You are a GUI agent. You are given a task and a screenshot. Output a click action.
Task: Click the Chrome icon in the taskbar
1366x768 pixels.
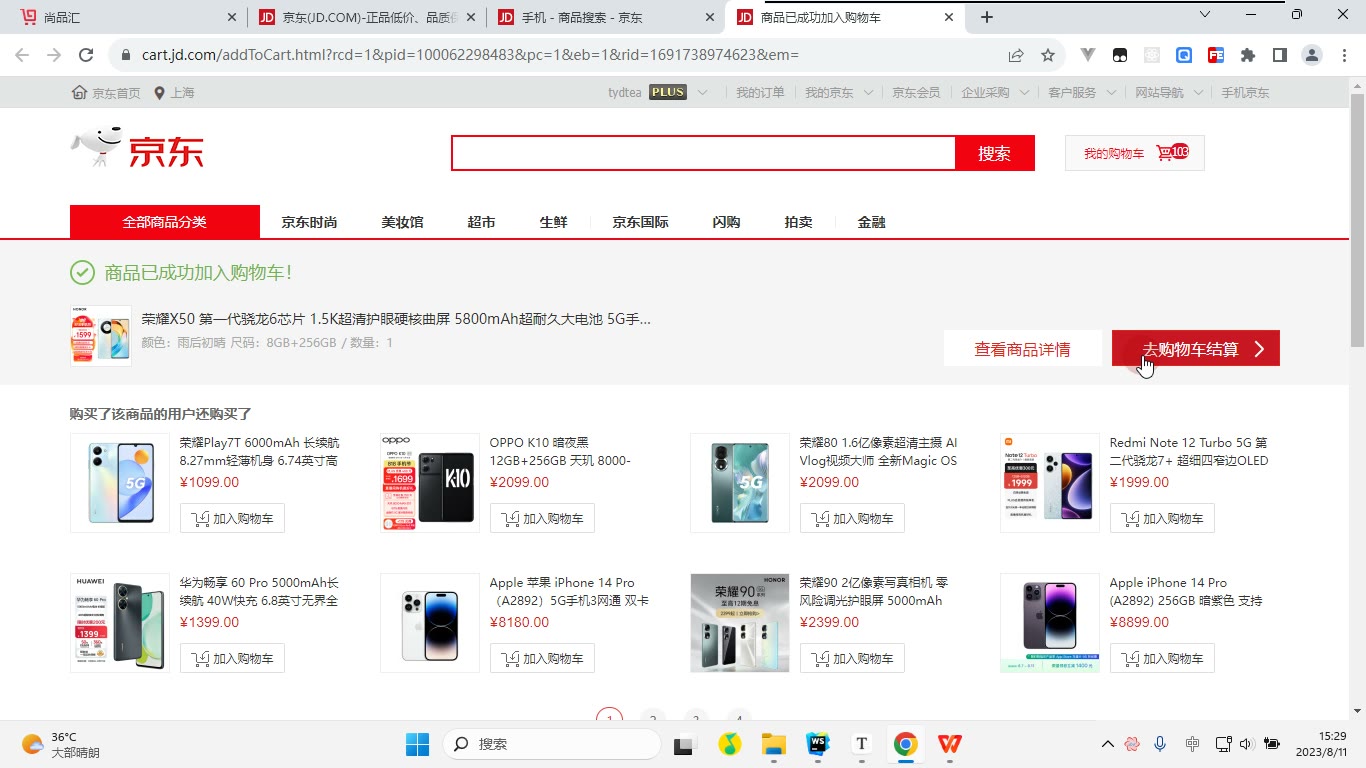(x=906, y=744)
